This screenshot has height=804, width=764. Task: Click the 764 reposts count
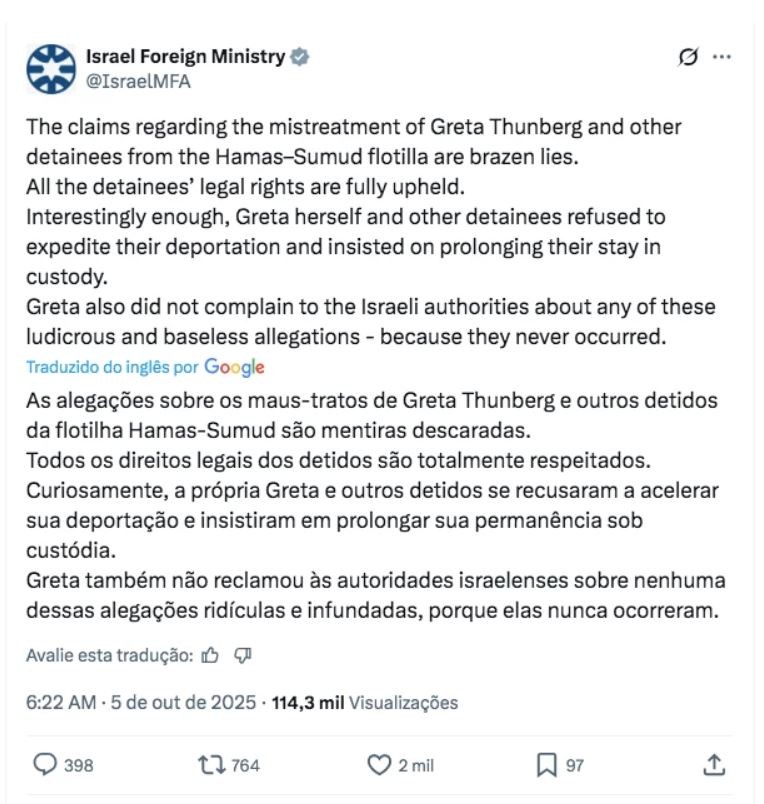point(245,765)
